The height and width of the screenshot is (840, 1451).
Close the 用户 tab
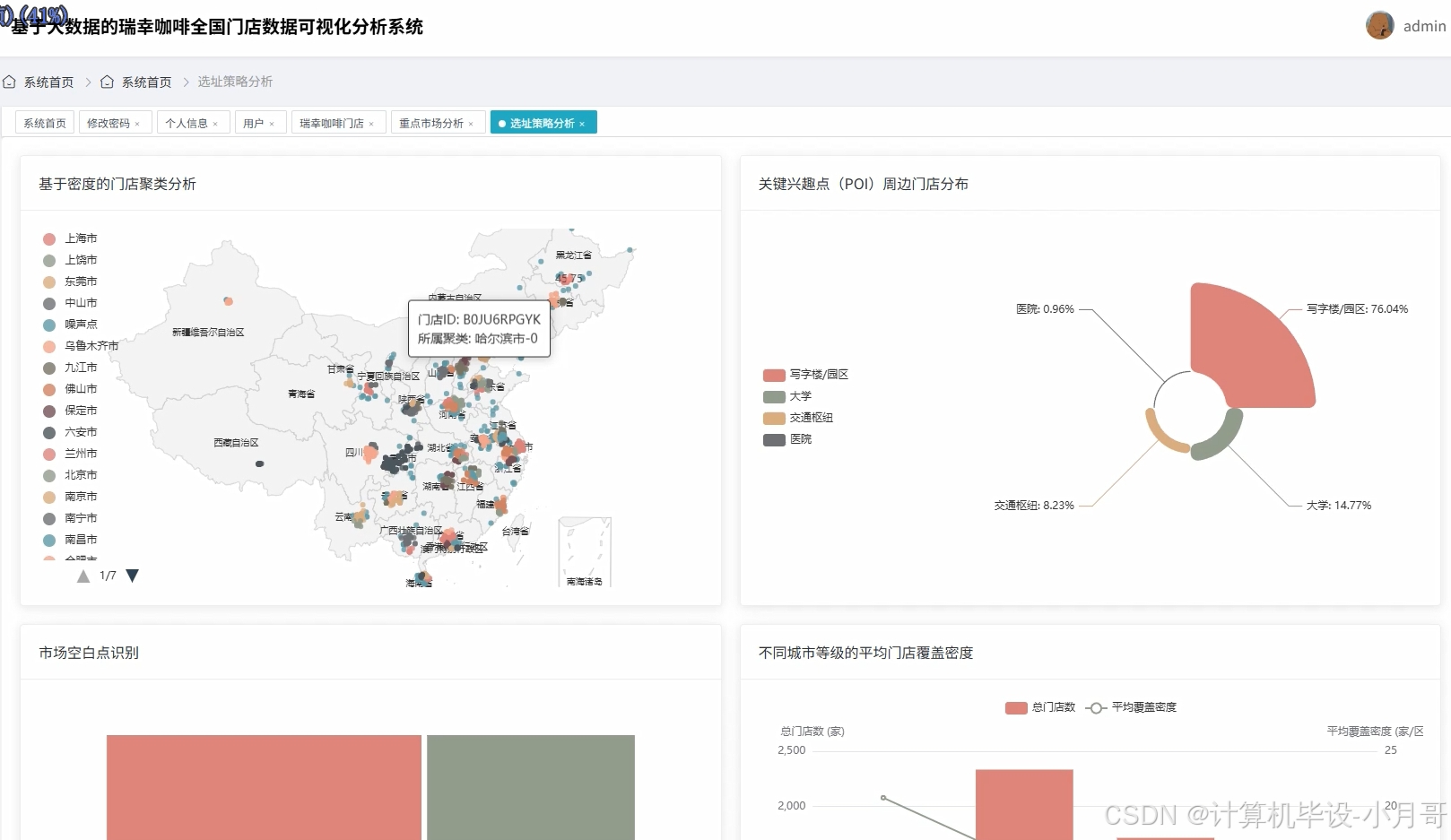click(272, 124)
